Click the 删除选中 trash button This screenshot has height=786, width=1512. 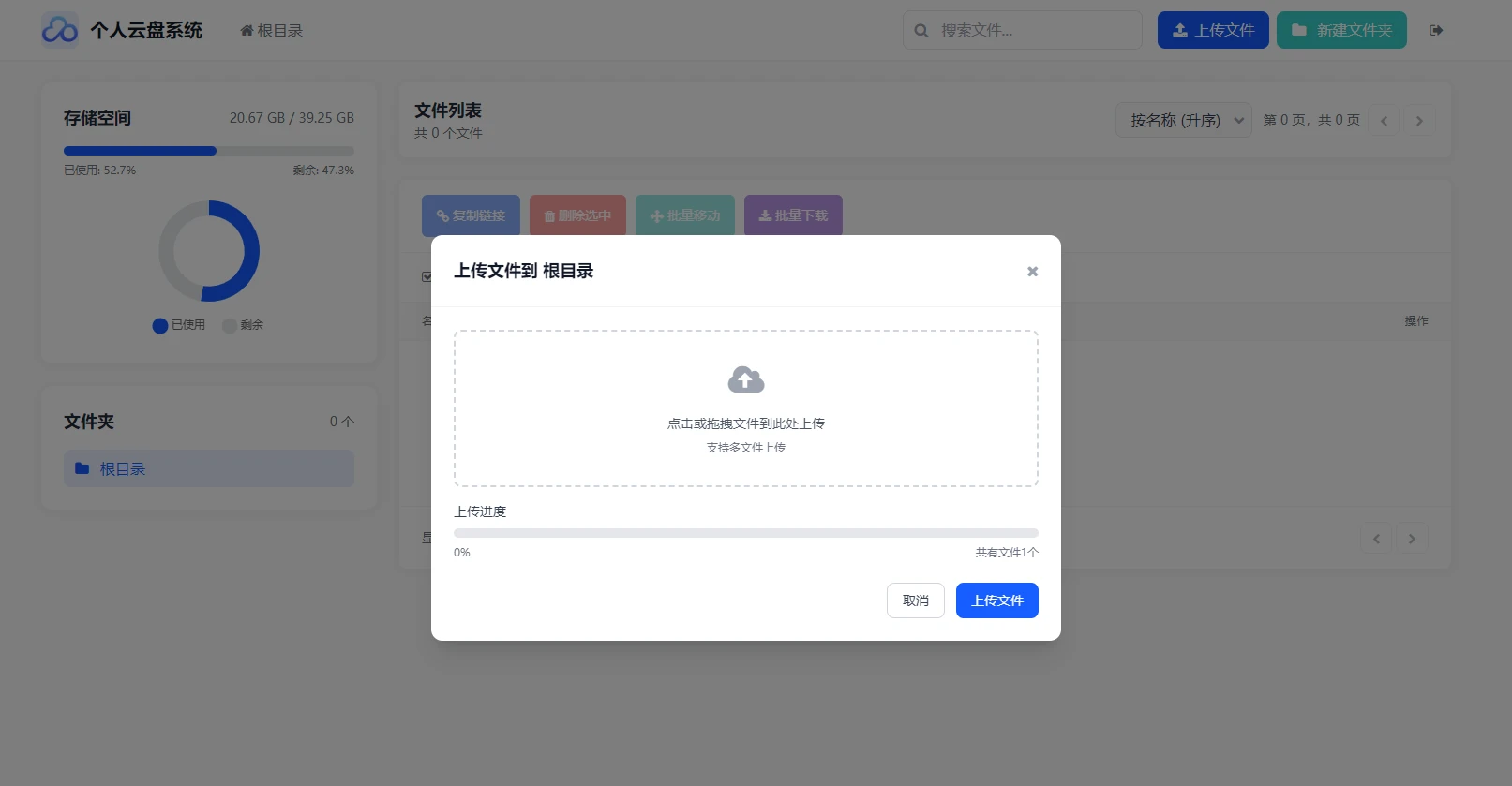point(577,215)
